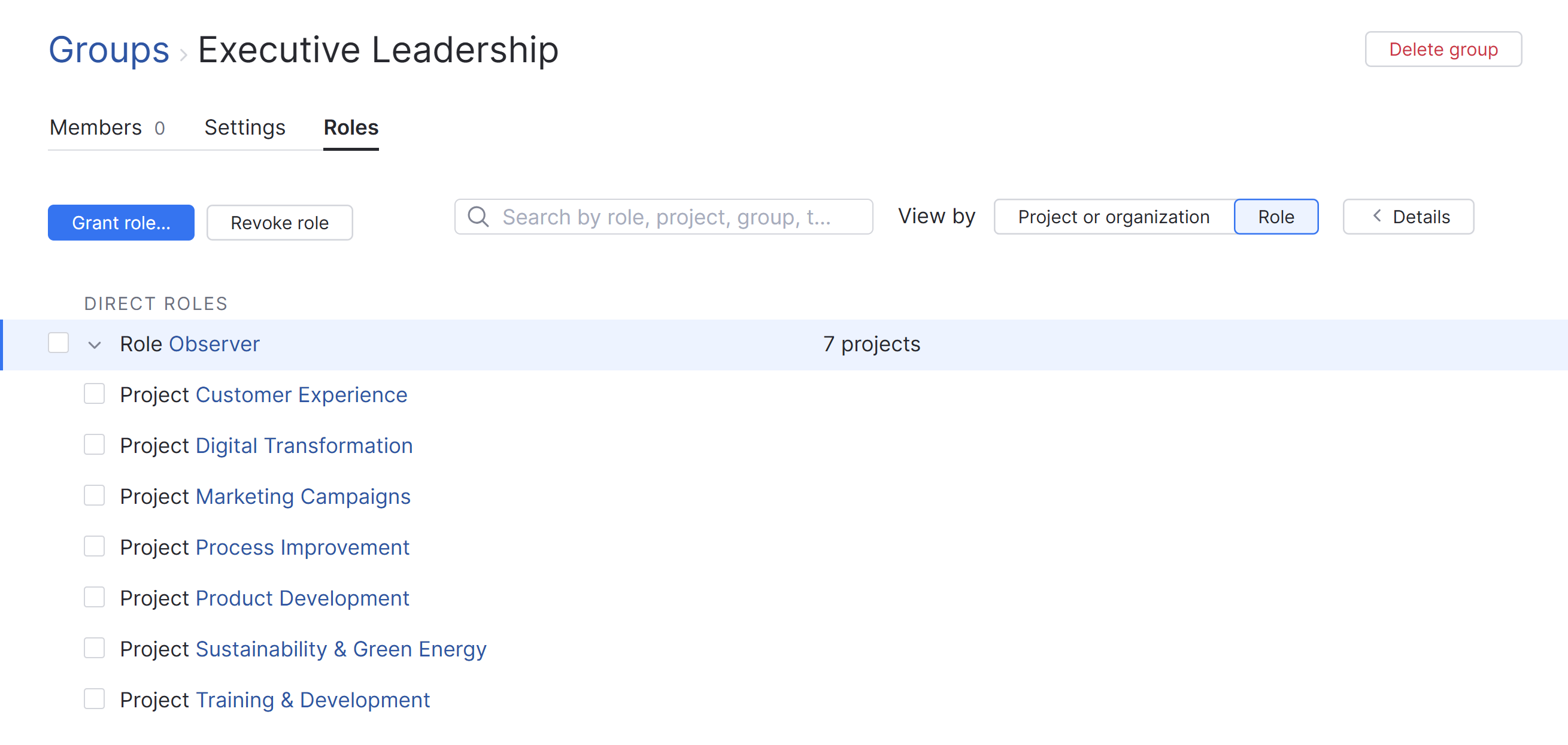Enable the Marketing Campaigns project checkbox
This screenshot has width=1568, height=745.
click(95, 495)
